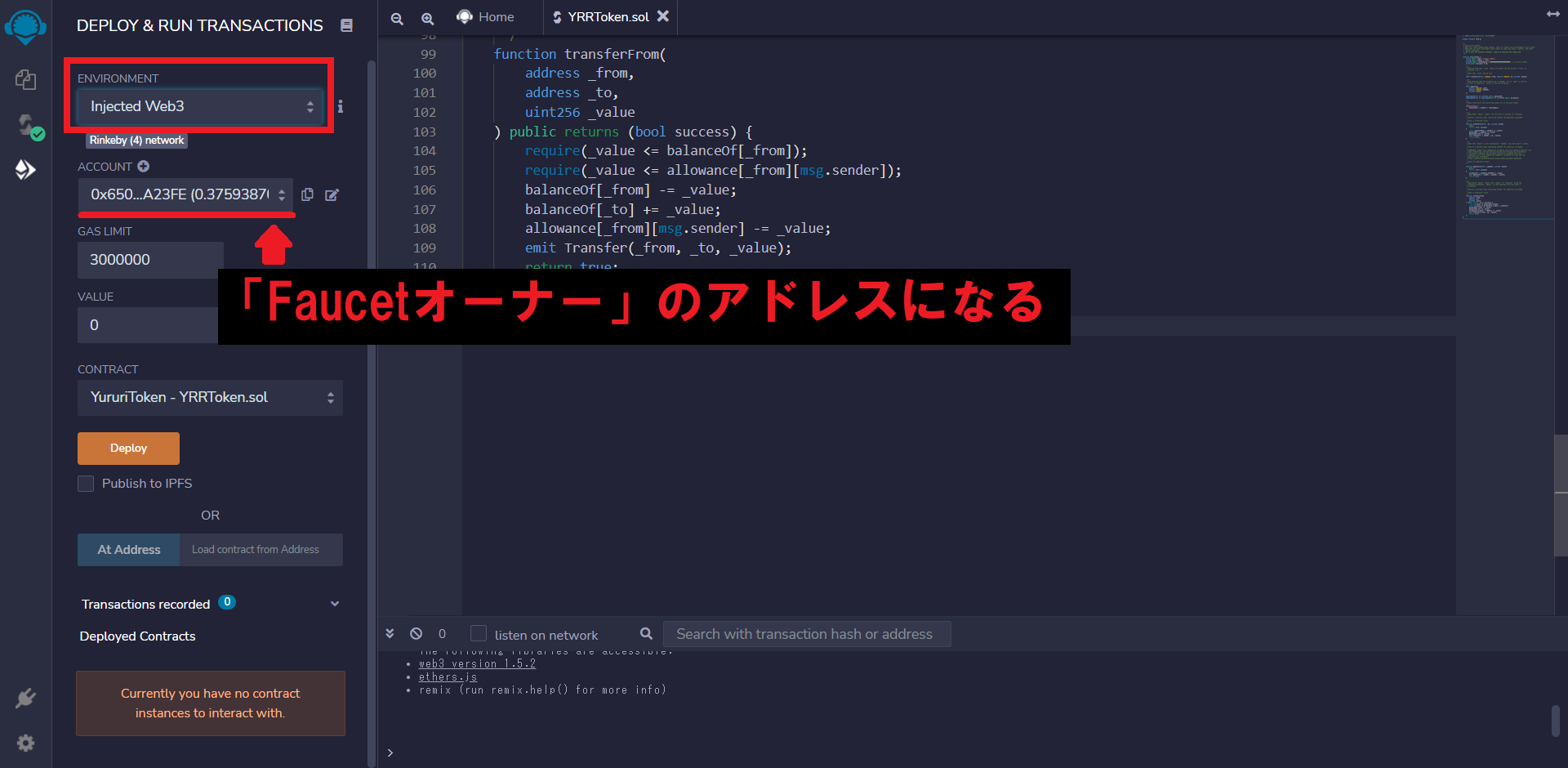Click Load contract from Address field
This screenshot has width=1568, height=768.
(x=261, y=550)
